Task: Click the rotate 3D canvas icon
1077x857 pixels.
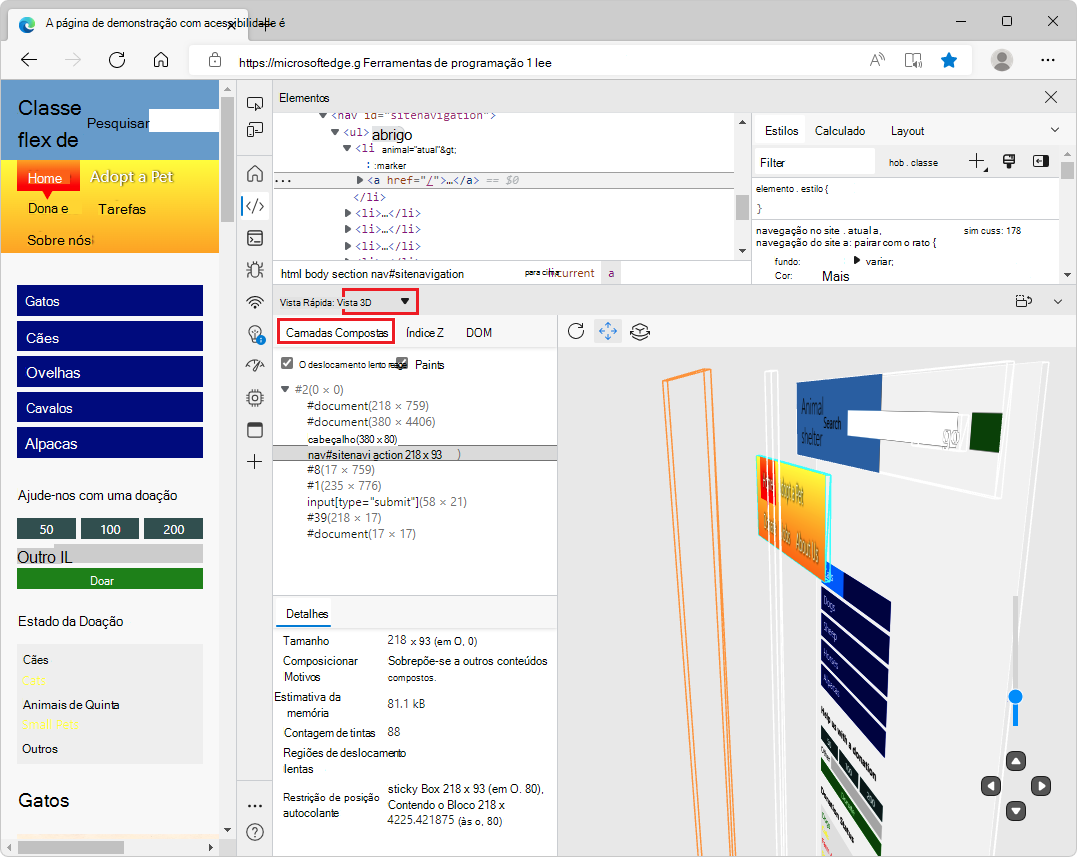Action: click(x=639, y=332)
